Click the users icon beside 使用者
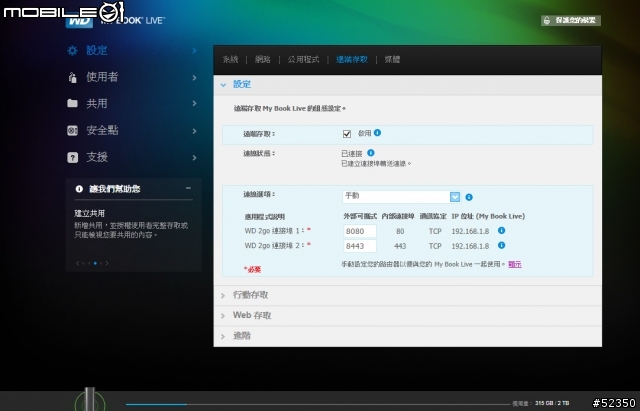 pos(73,77)
